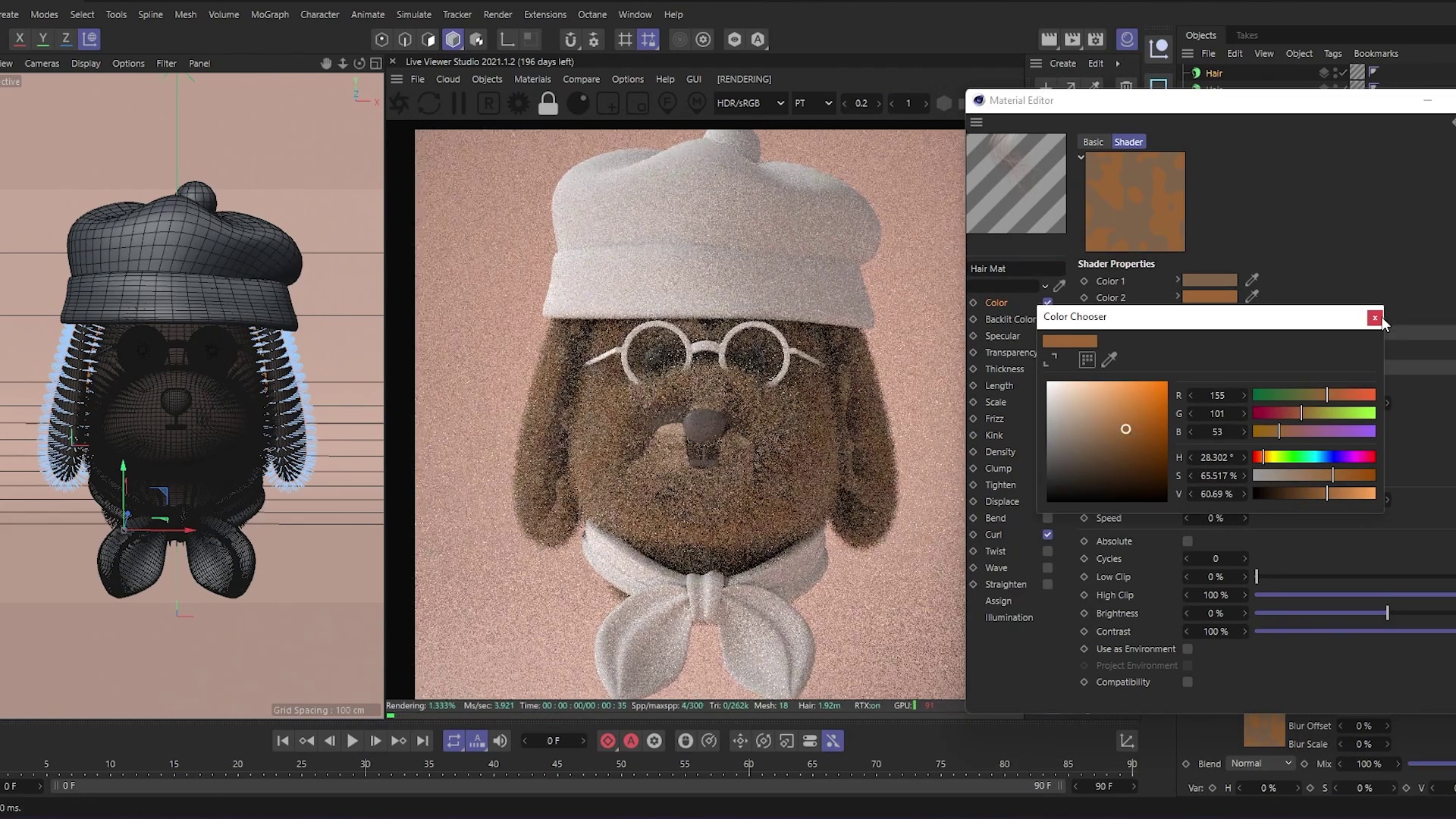This screenshot has width=1456, height=819.
Task: Click the Color 1 swatch
Action: tap(1210, 280)
